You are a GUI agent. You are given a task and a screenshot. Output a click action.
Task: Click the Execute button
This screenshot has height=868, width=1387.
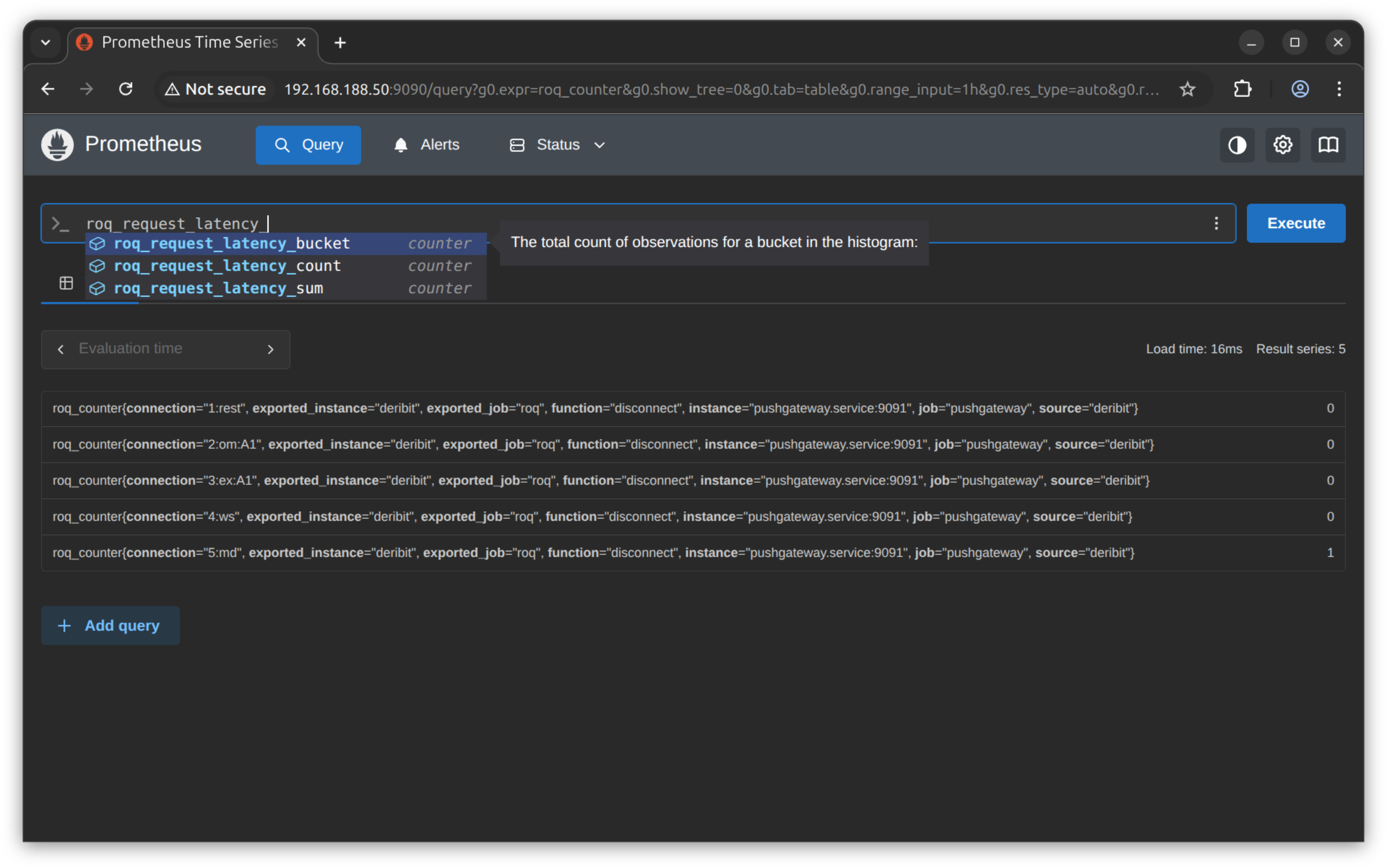(x=1296, y=223)
